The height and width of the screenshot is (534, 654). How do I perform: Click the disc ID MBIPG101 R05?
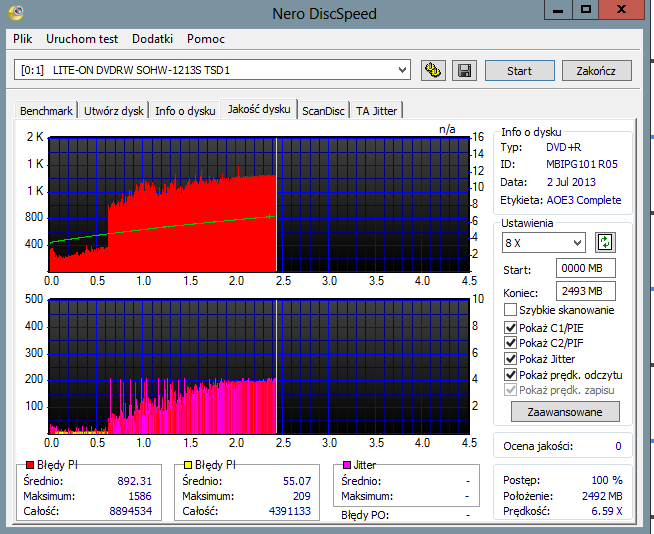582,164
